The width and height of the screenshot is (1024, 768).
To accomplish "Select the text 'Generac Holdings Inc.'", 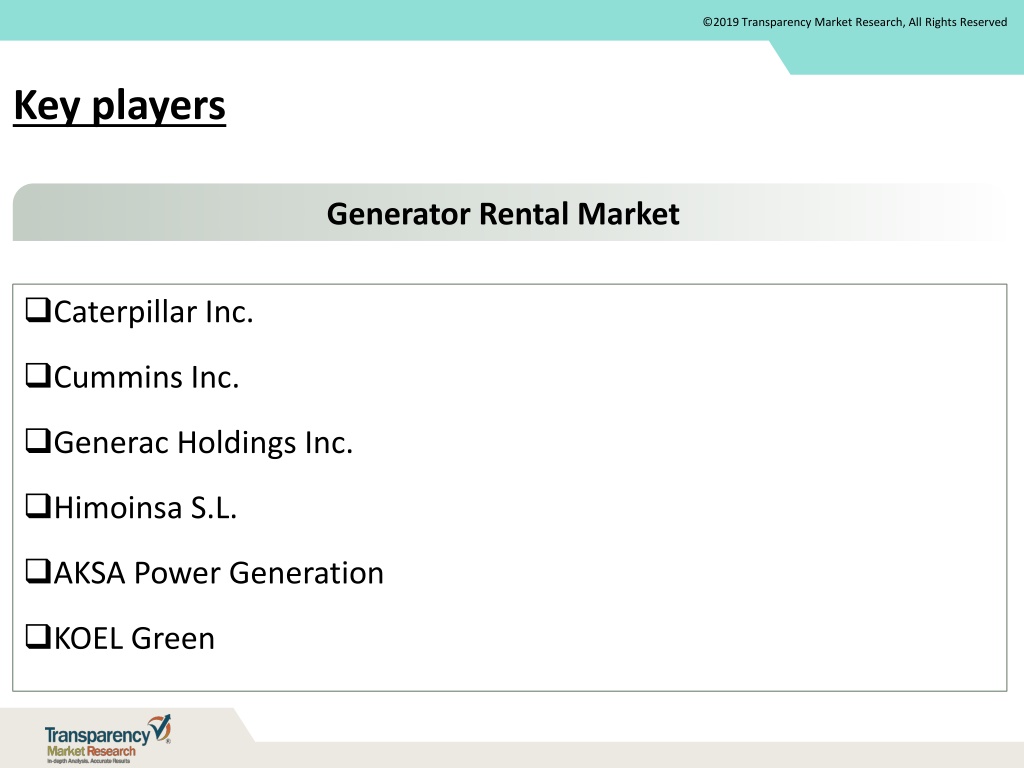I will tap(203, 443).
